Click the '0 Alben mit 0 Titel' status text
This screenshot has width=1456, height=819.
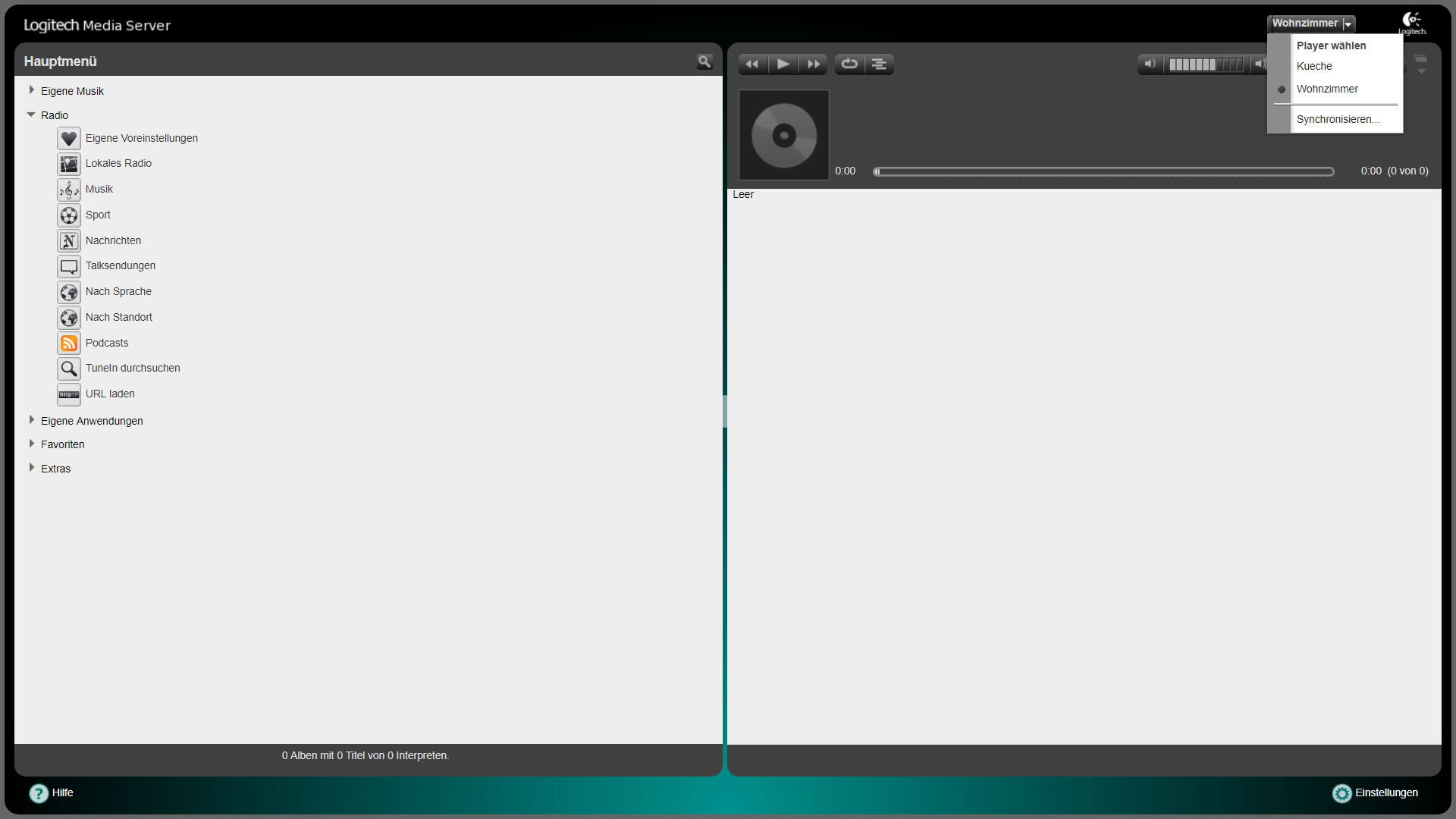click(x=366, y=755)
